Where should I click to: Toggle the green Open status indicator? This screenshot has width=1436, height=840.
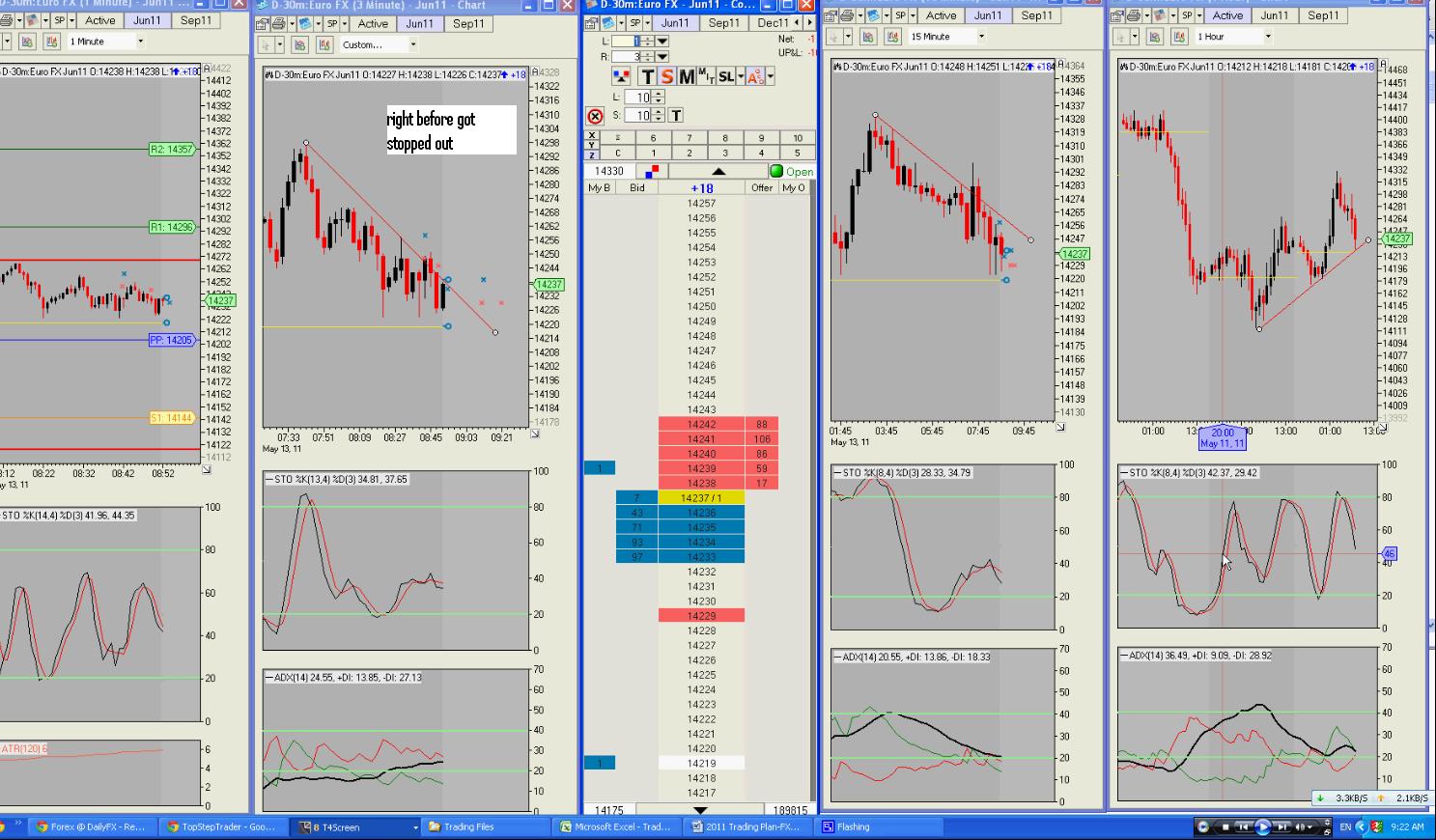click(x=792, y=172)
